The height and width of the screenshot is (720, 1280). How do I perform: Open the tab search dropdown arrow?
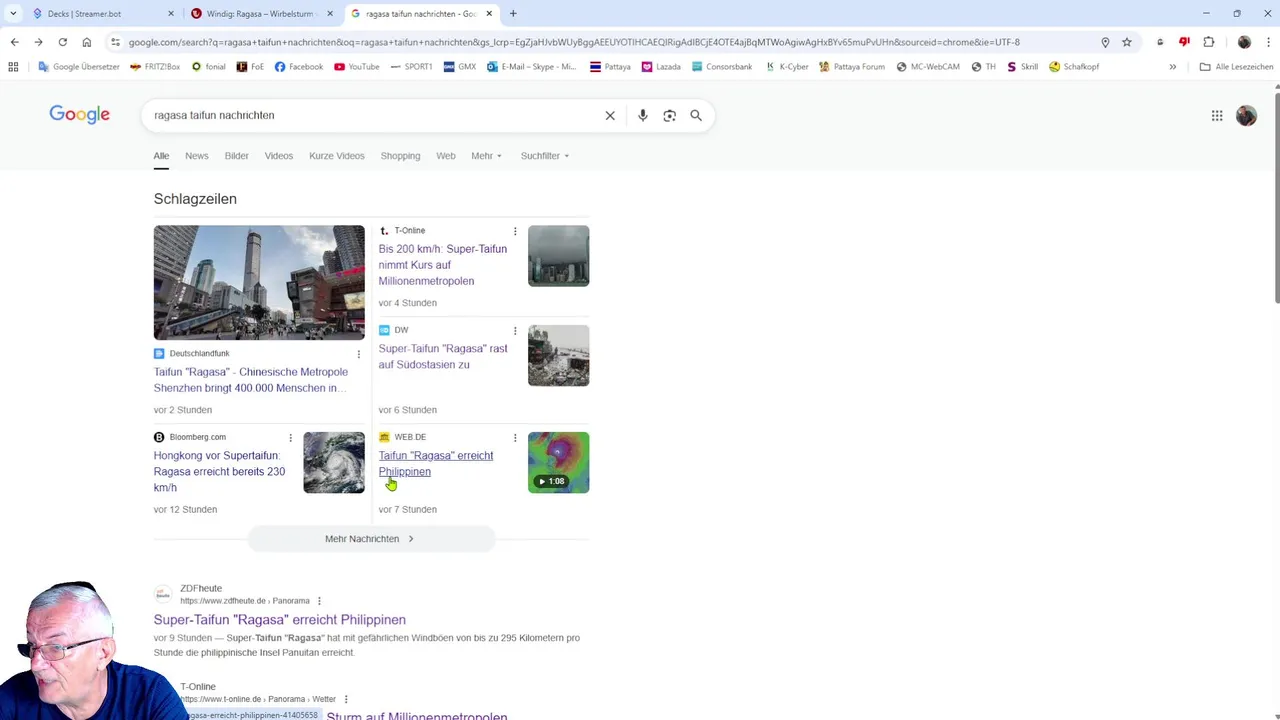13,14
